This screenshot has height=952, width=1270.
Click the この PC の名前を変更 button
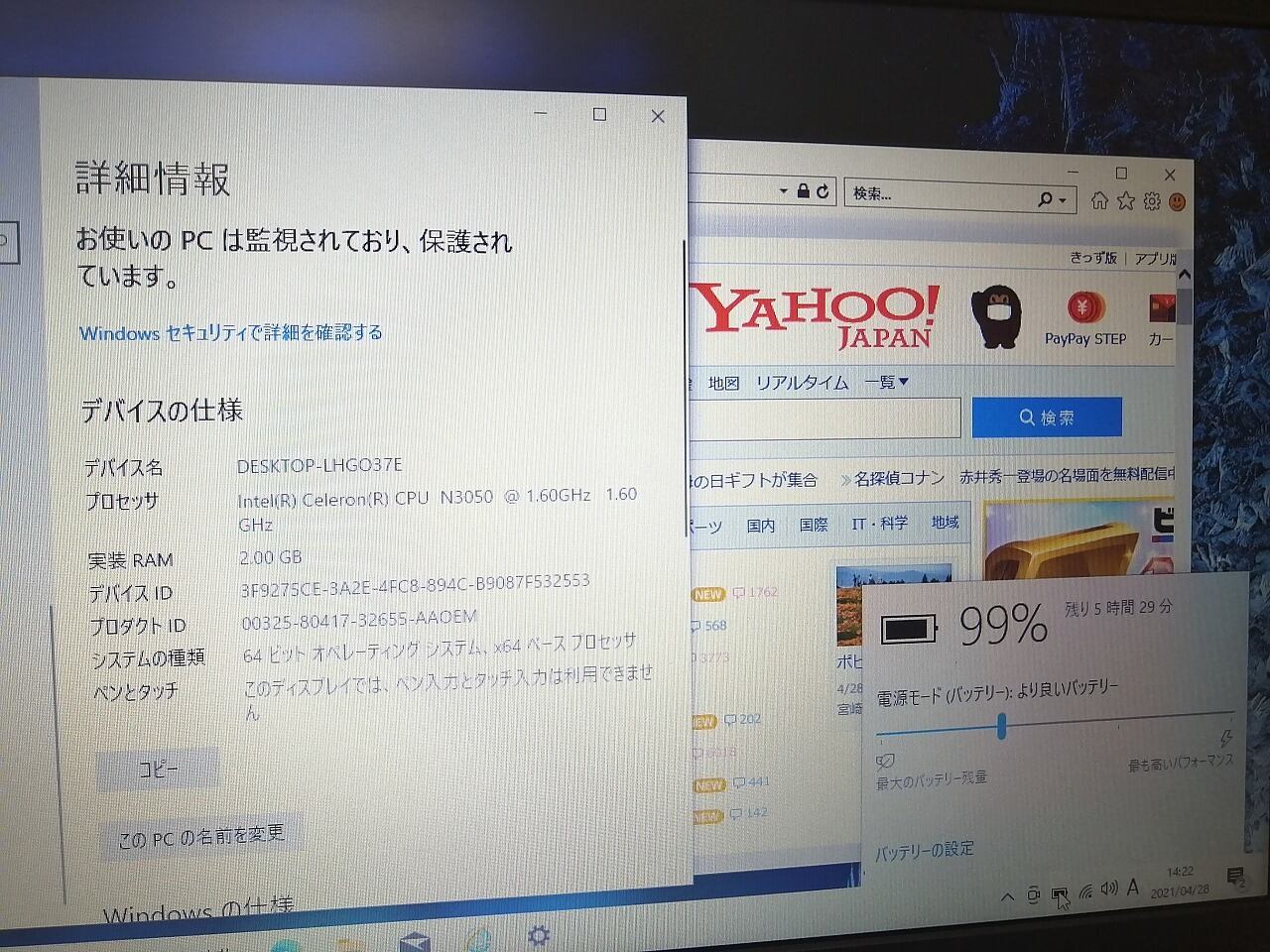201,837
